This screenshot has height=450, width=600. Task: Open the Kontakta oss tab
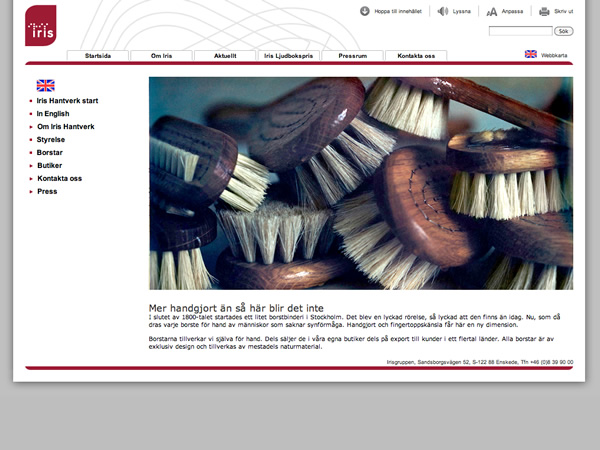click(x=416, y=56)
